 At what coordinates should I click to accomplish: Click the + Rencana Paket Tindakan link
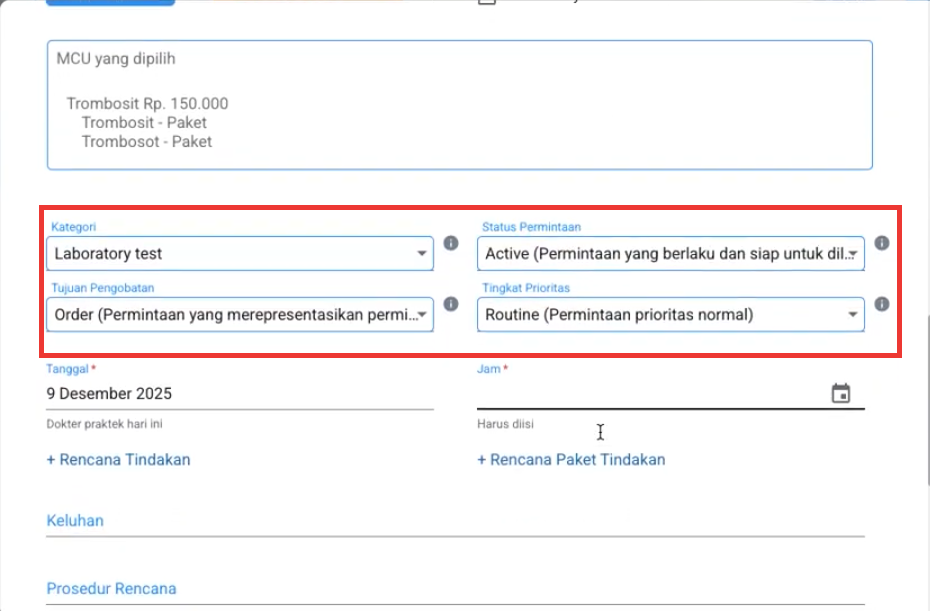[571, 460]
